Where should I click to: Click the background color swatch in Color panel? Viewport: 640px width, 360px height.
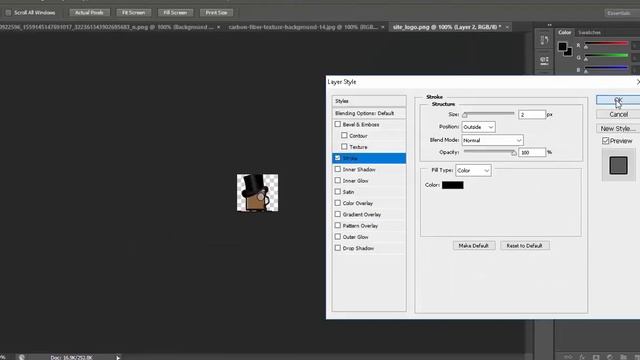569,52
